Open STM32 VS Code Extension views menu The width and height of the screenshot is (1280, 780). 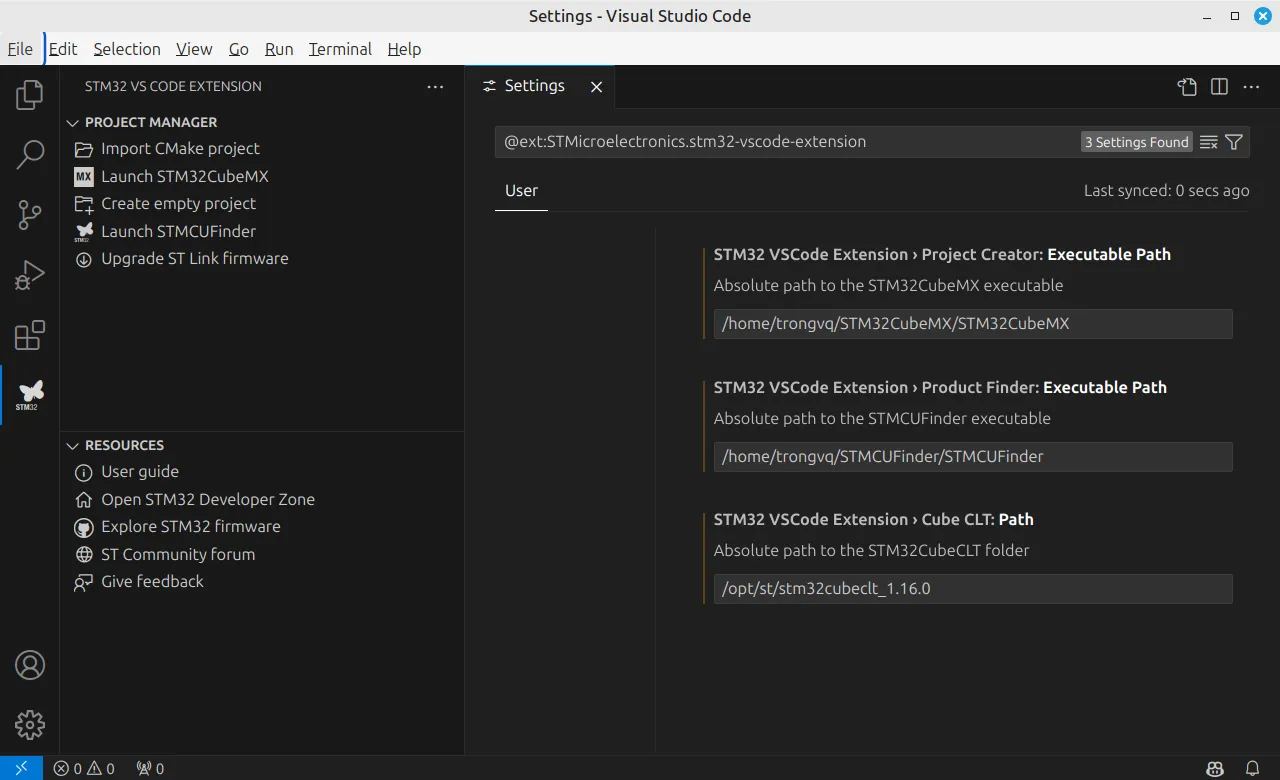pyautogui.click(x=435, y=87)
